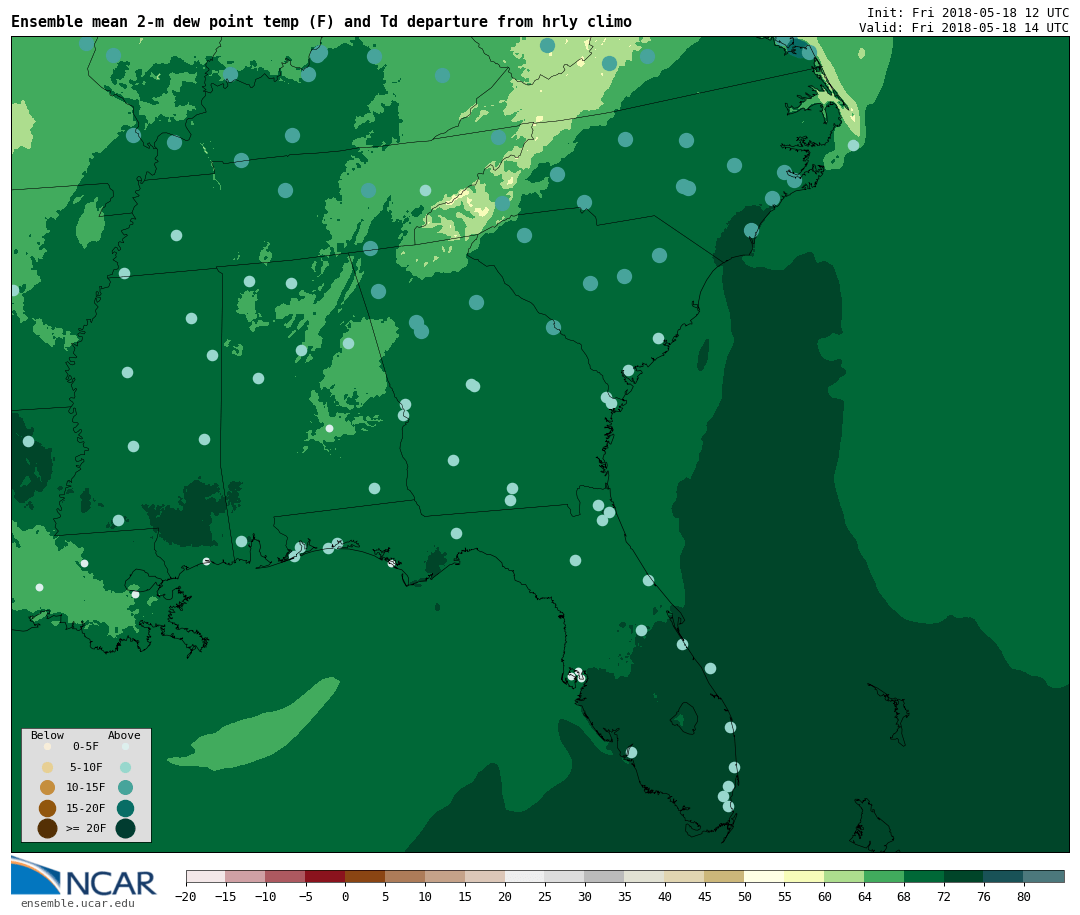Pick the pale yellow swatch between 50 and 55
This screenshot has width=1080, height=915.
pyautogui.click(x=765, y=876)
